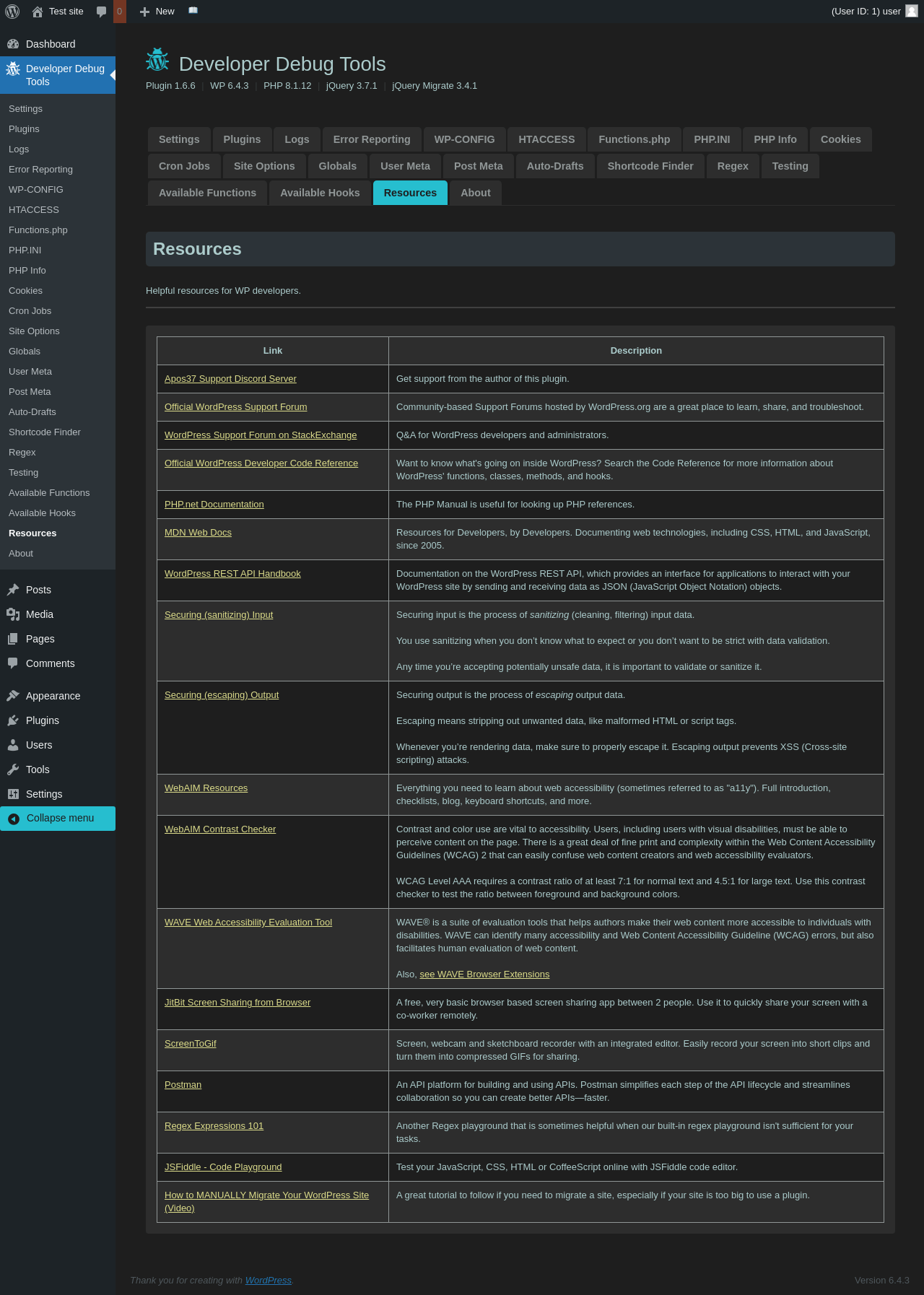This screenshot has width=924, height=1295.
Task: Open the site via the home icon
Action: 38,12
